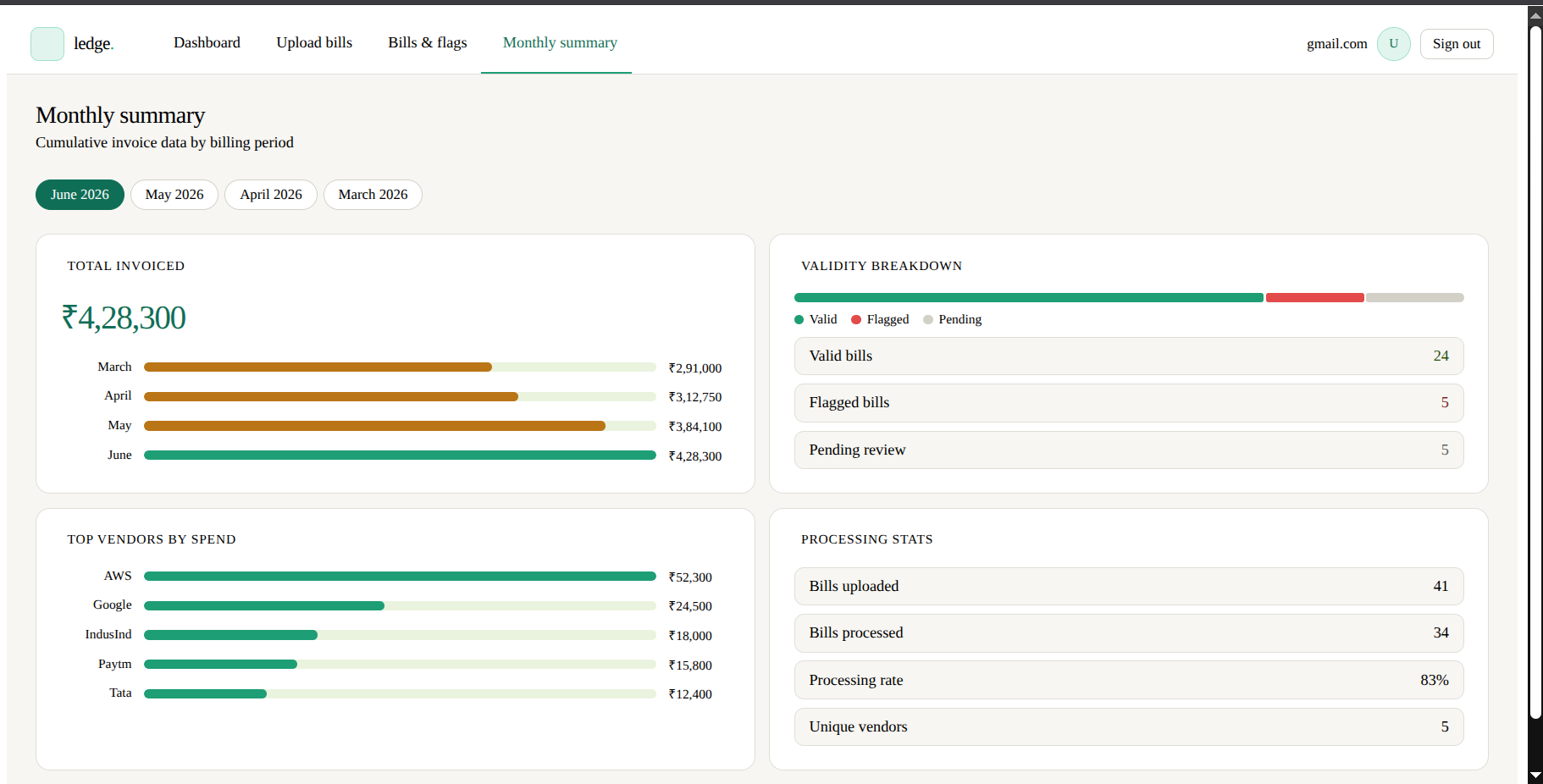The height and width of the screenshot is (784, 1543).
Task: Switch to May 2026 period
Action: tap(174, 195)
